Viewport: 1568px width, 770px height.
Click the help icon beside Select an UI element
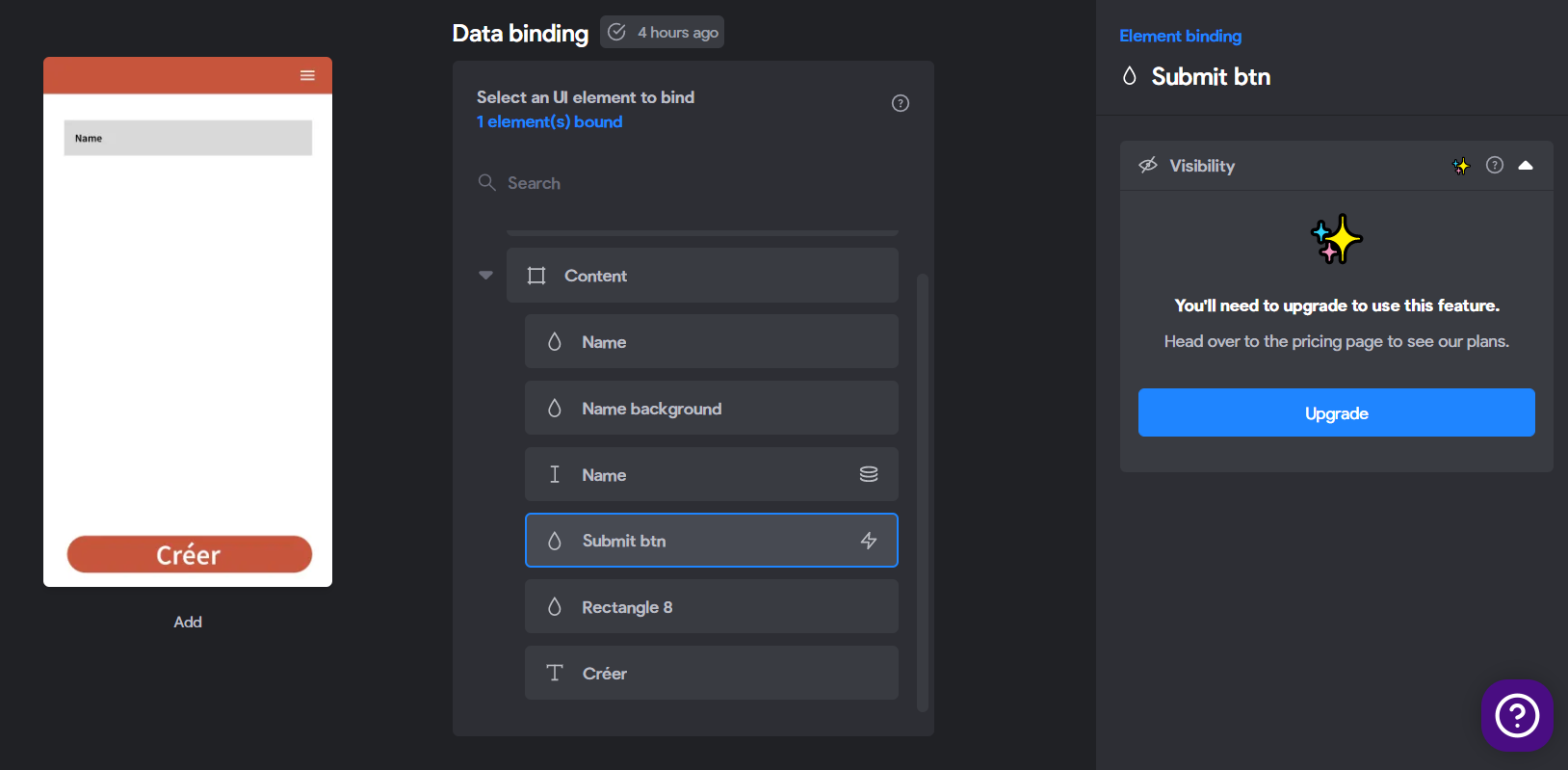point(901,103)
